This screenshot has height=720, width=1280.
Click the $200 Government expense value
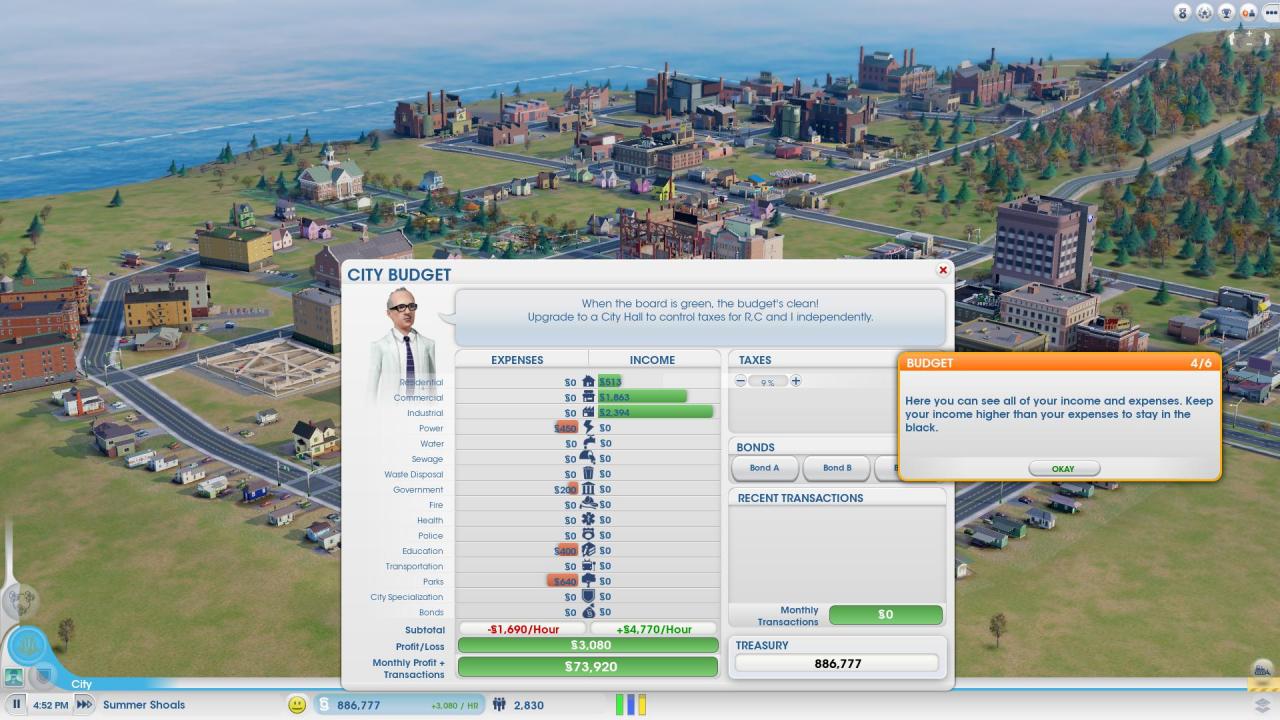tap(566, 490)
